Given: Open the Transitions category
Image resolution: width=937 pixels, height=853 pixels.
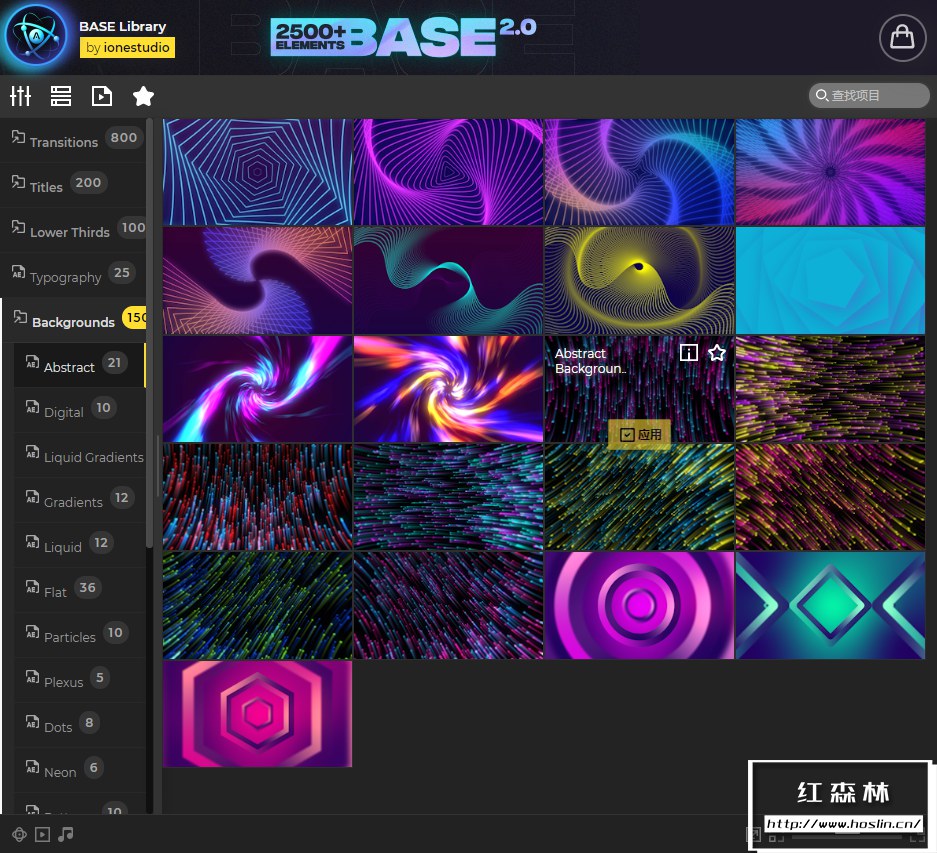Looking at the screenshot, I should coord(73,140).
